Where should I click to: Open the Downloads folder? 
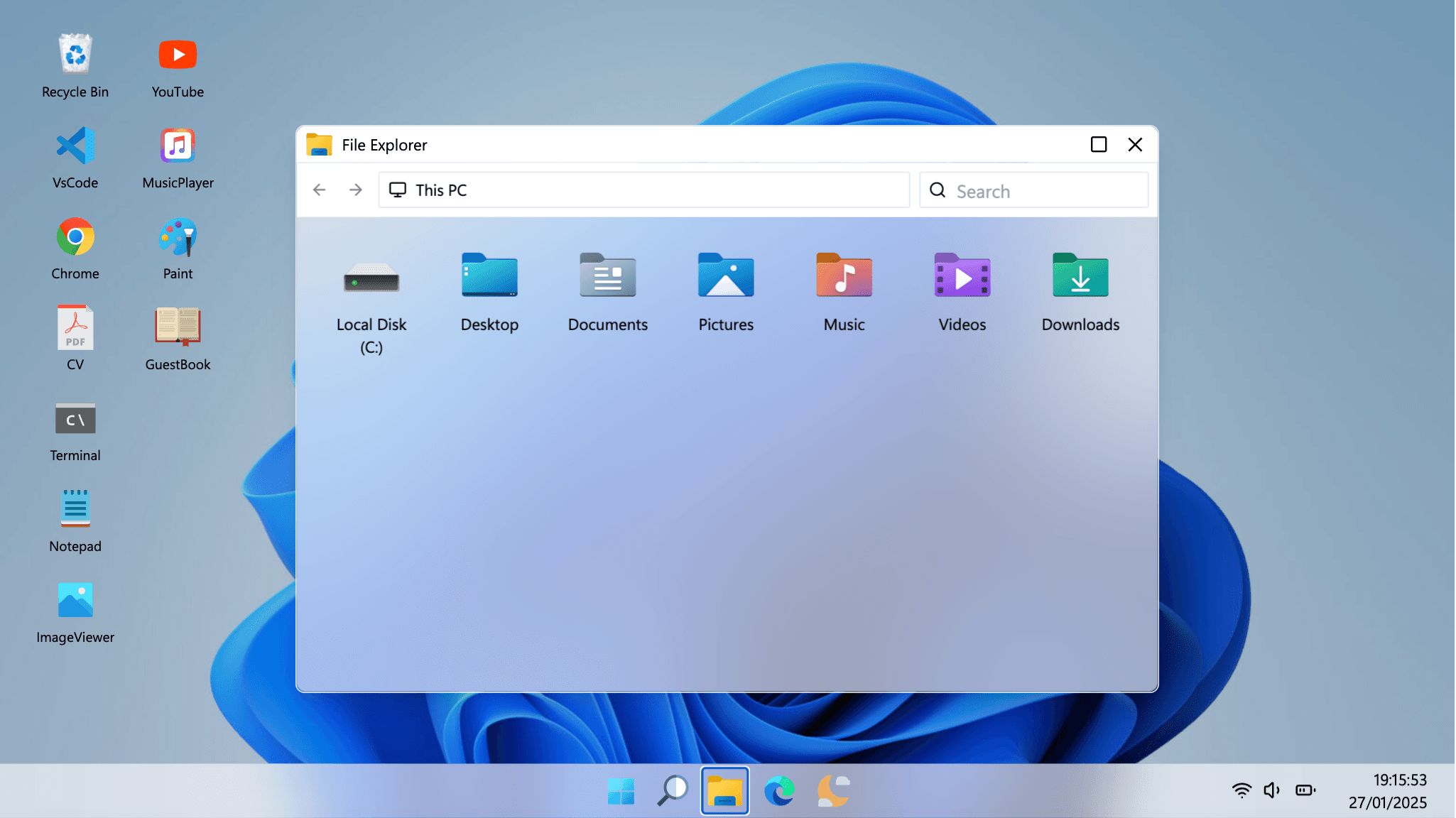[x=1080, y=291]
